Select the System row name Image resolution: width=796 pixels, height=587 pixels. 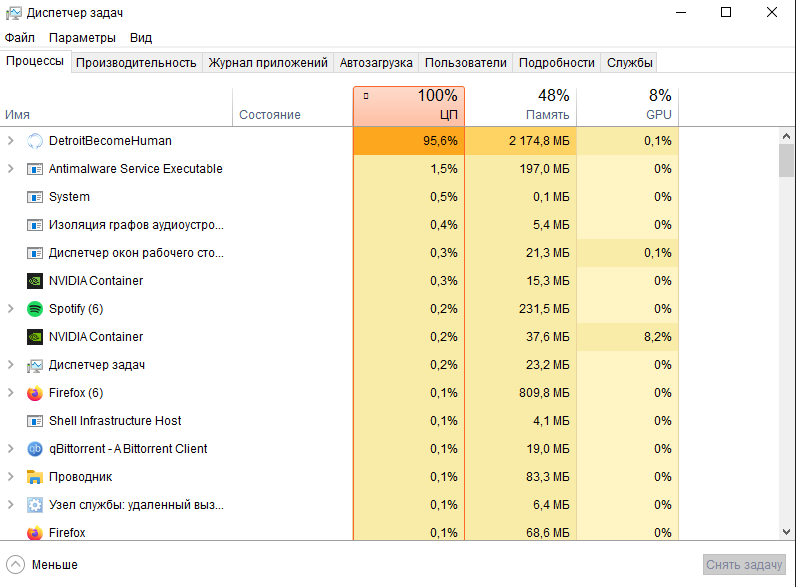pos(69,197)
